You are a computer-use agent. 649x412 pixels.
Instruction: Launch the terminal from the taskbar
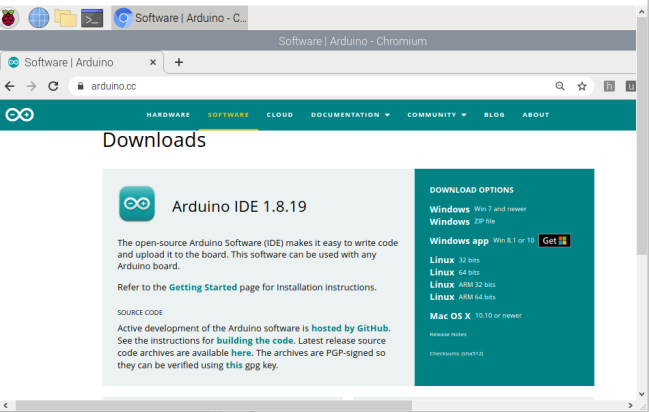tap(92, 17)
